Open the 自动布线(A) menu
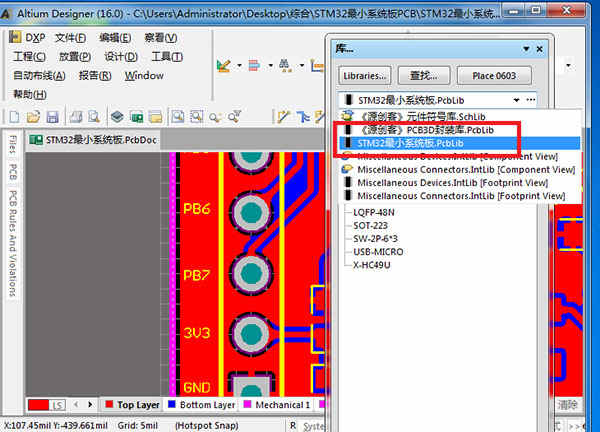600x432 pixels. (x=39, y=75)
